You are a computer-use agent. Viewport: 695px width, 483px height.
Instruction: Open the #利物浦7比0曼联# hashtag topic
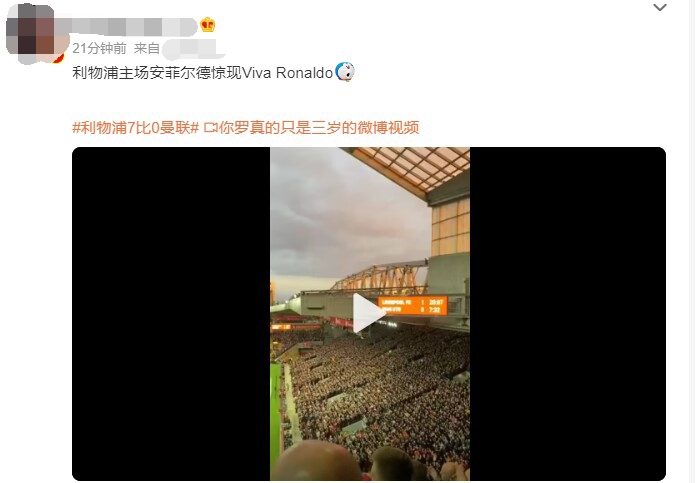click(x=136, y=128)
